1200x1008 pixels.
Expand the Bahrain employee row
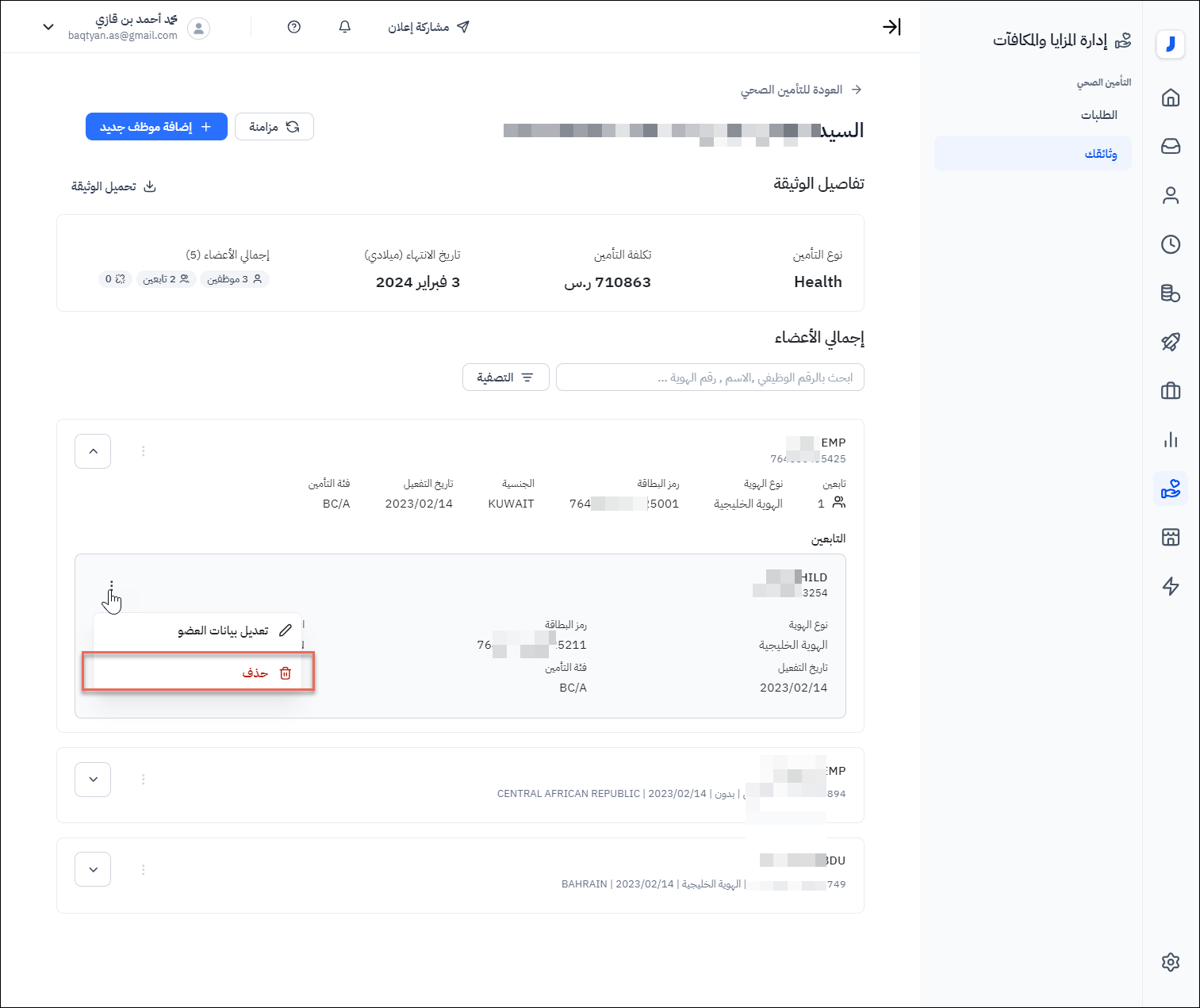[93, 870]
